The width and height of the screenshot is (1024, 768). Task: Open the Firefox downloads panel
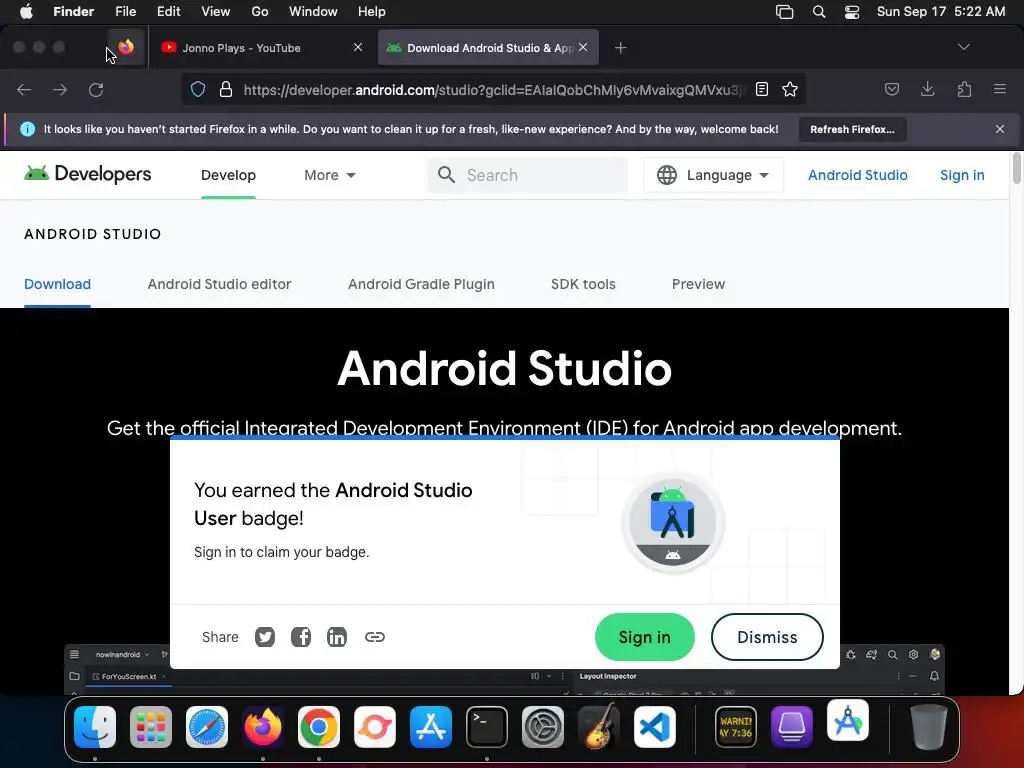click(x=927, y=89)
